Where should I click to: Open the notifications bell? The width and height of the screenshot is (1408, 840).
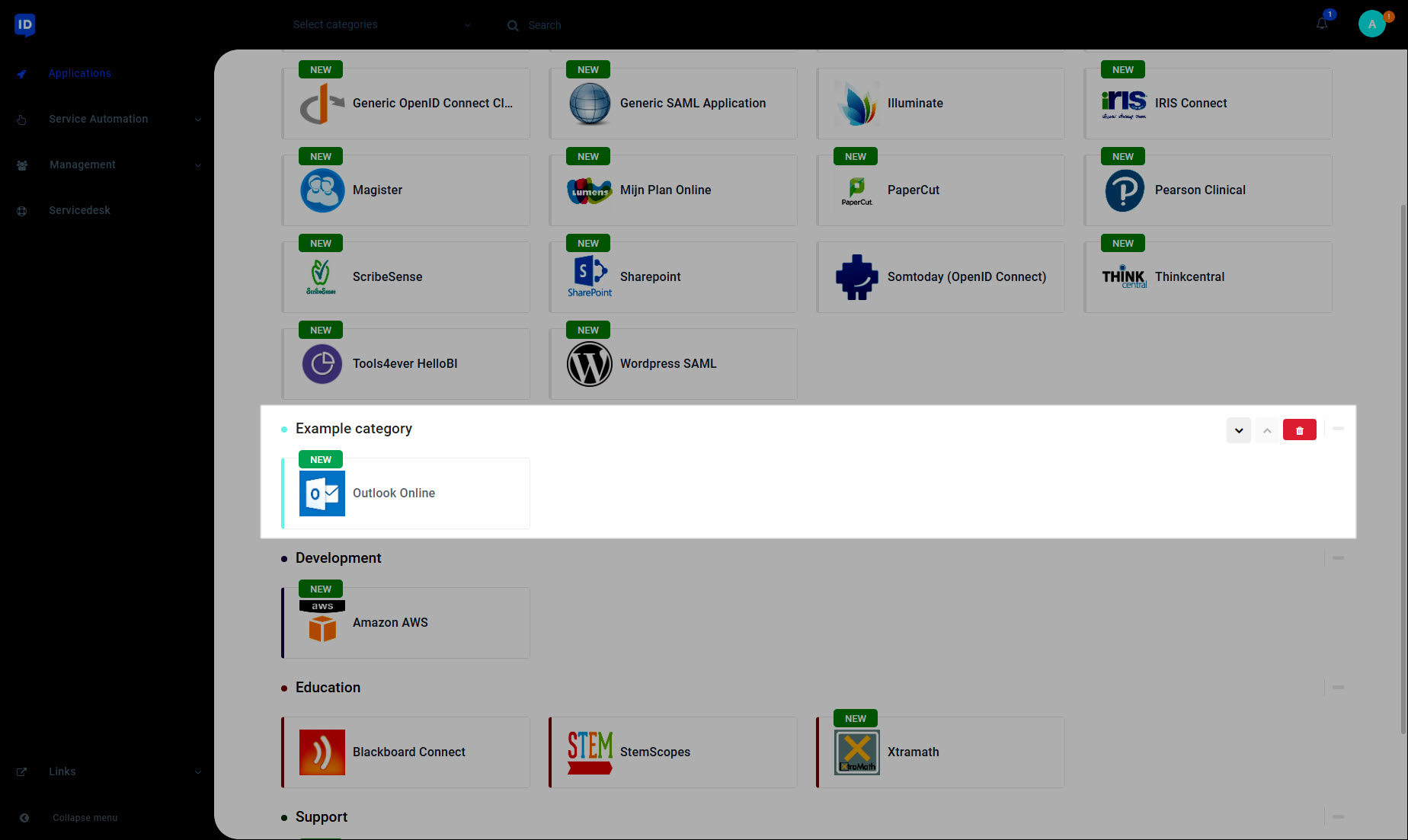click(1322, 24)
